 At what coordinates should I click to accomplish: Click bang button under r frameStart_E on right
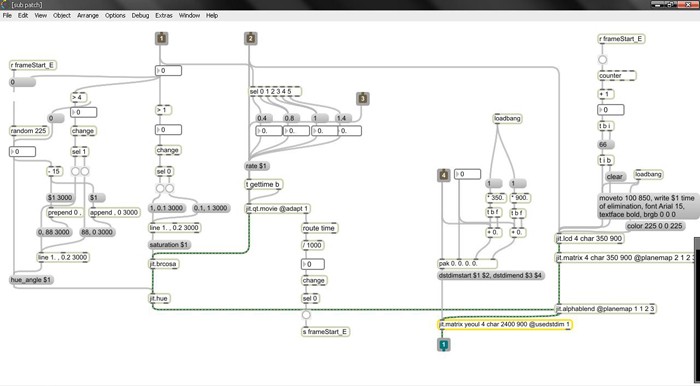tap(603, 59)
